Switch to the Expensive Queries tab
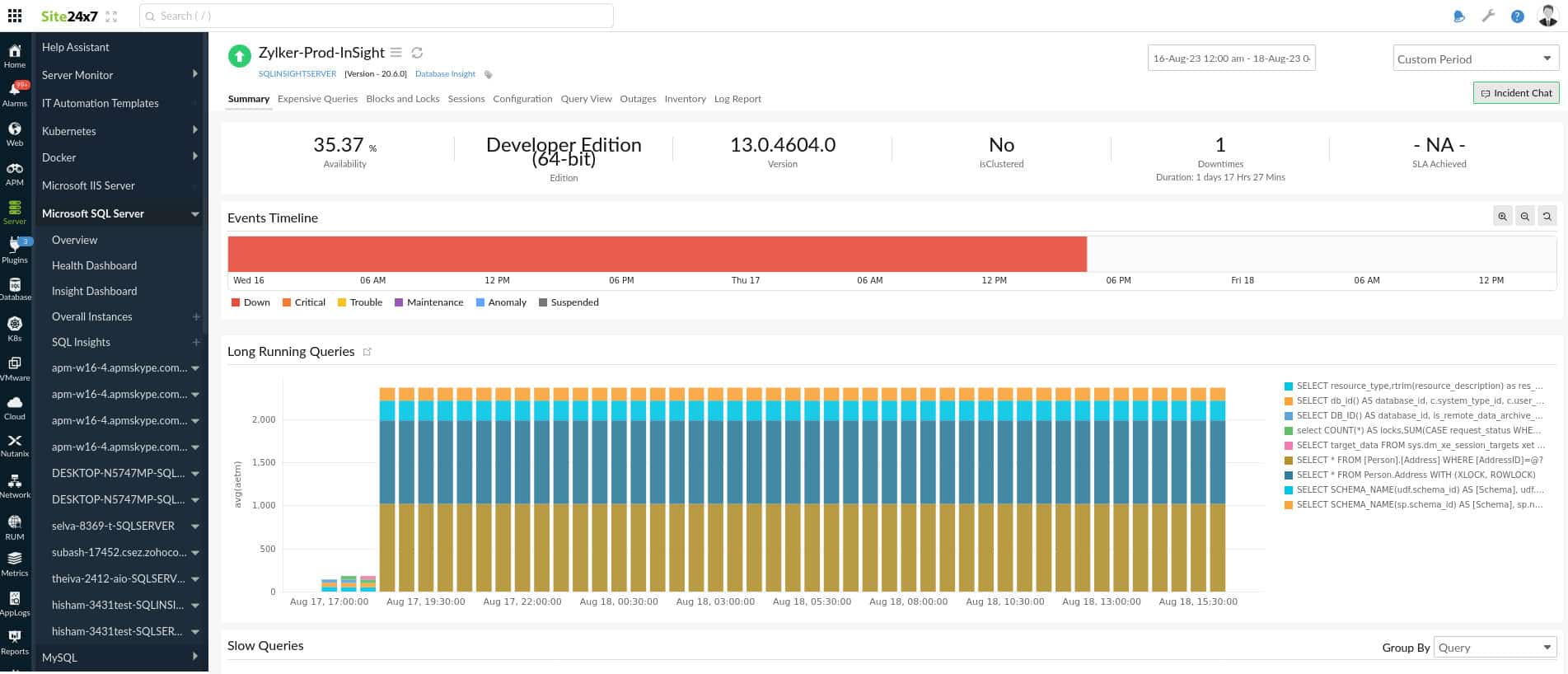 coord(317,99)
